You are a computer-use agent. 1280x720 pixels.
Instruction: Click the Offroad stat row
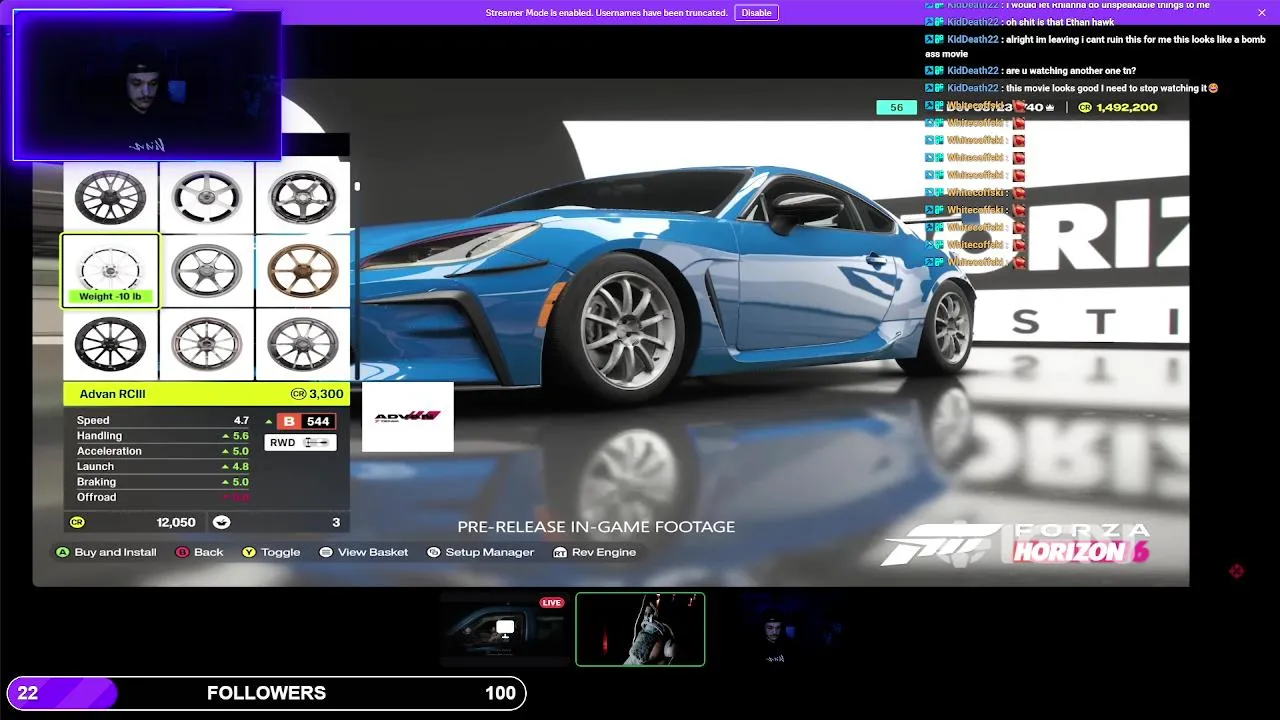coord(163,497)
